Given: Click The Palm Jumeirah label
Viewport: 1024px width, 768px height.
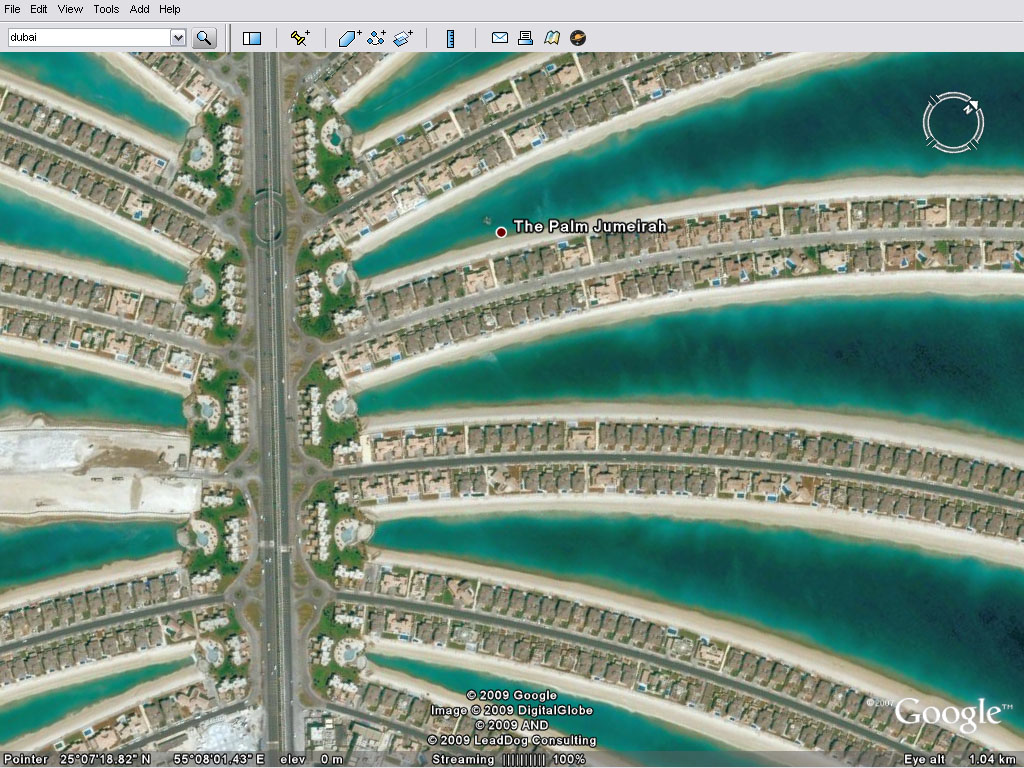Looking at the screenshot, I should click(590, 226).
